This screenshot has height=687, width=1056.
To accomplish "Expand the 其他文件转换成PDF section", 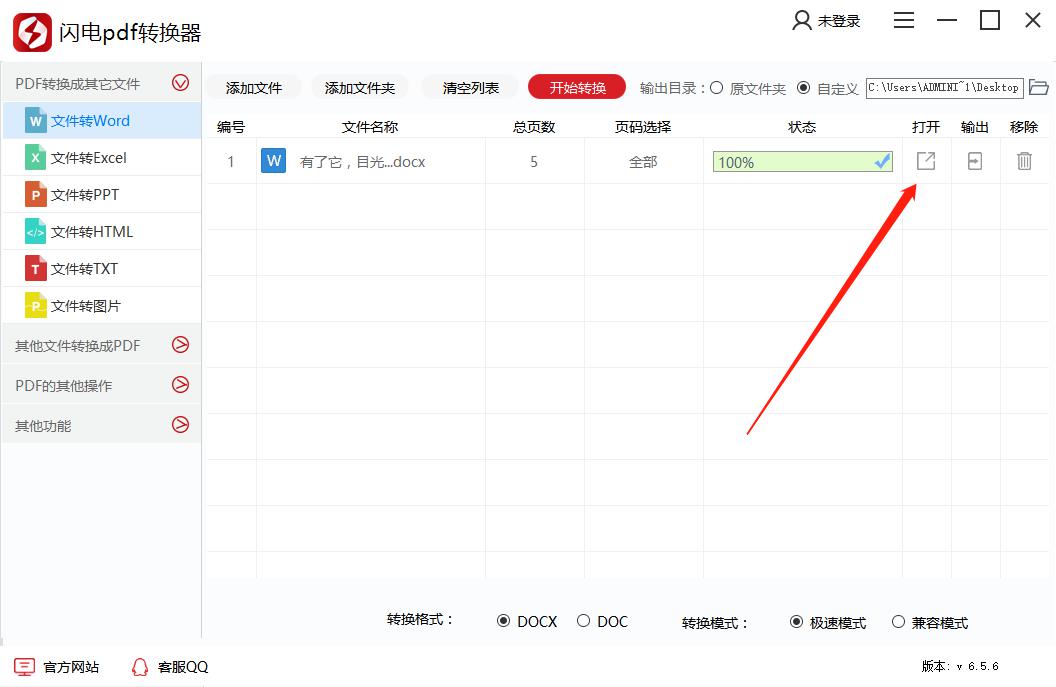I will point(180,345).
